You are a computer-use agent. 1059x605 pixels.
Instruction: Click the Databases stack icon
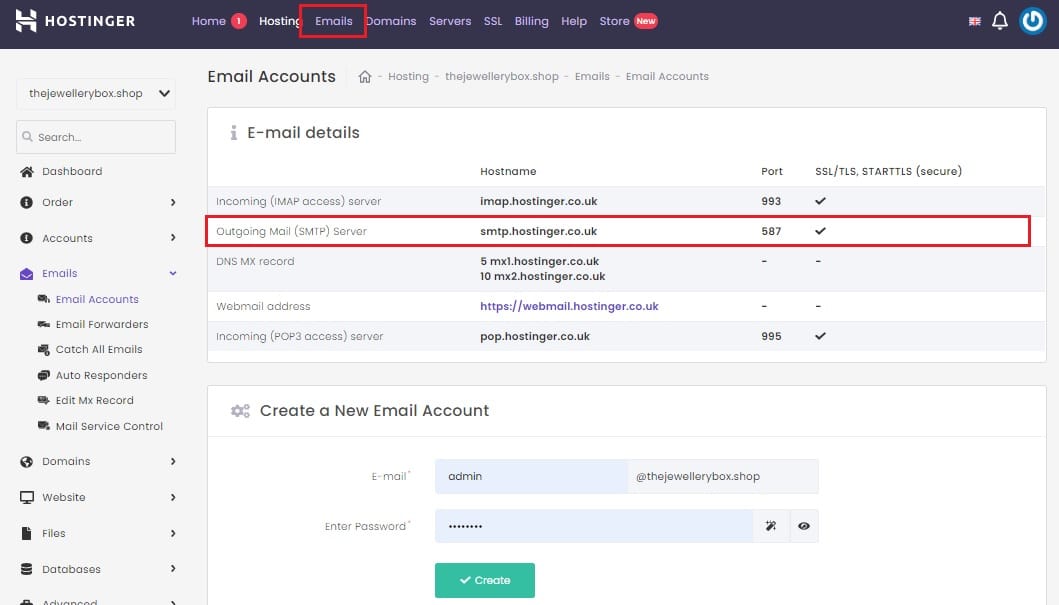click(x=26, y=569)
